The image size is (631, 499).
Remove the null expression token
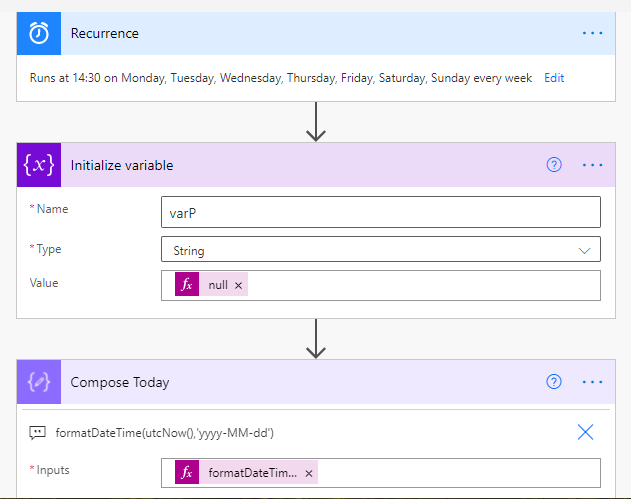click(x=238, y=285)
